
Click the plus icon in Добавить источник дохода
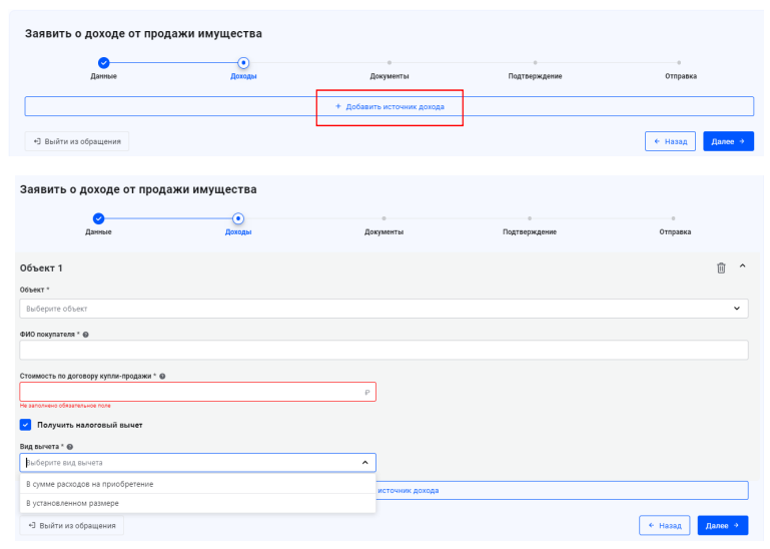(338, 106)
